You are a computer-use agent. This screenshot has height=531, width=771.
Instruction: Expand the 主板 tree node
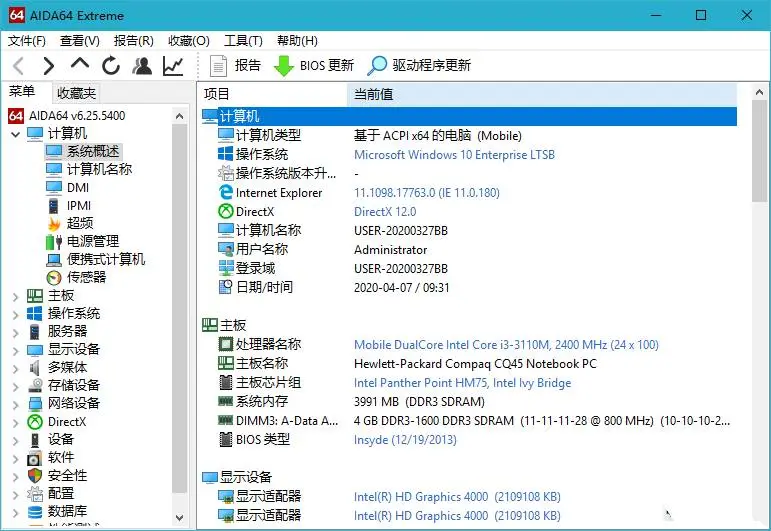tap(15, 296)
